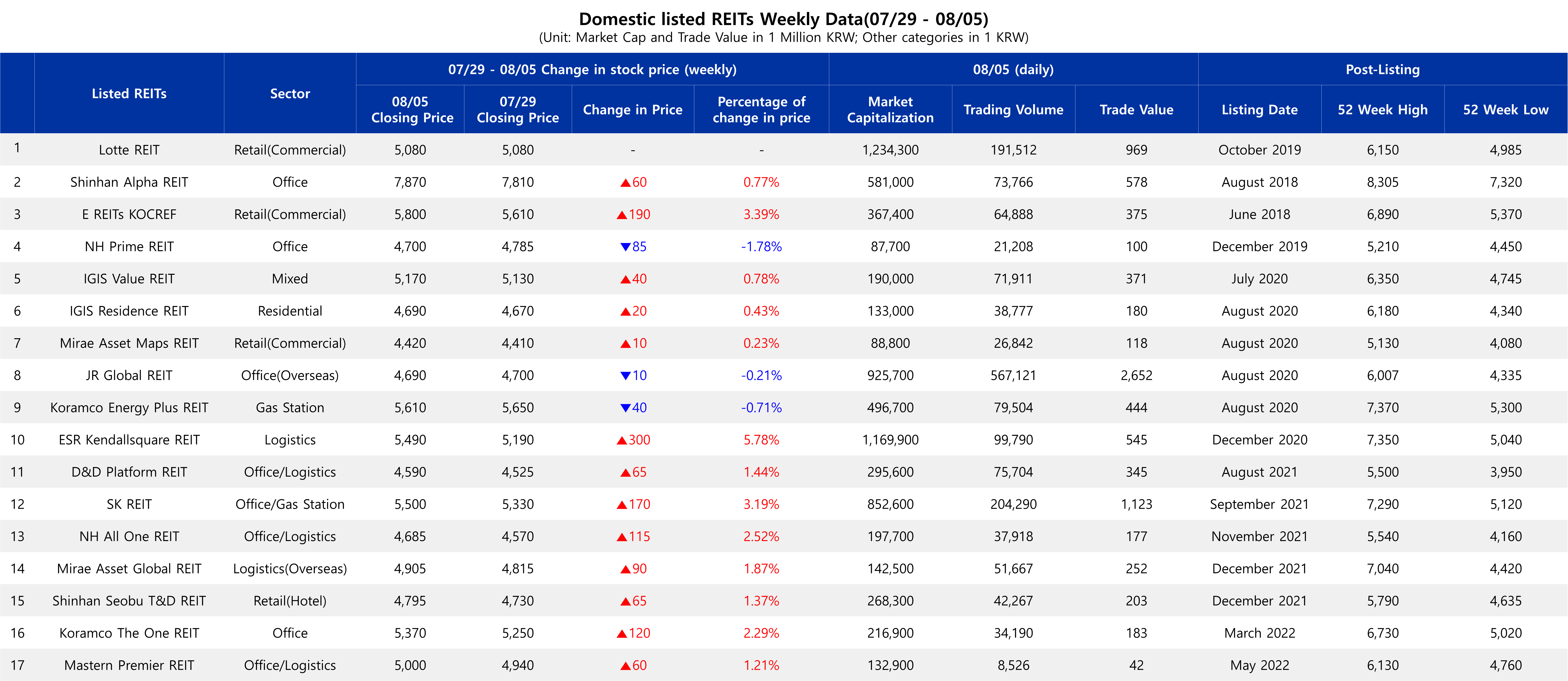This screenshot has width=1568, height=681.
Task: Select the Retail(Hotel) sector cell
Action: tap(290, 601)
